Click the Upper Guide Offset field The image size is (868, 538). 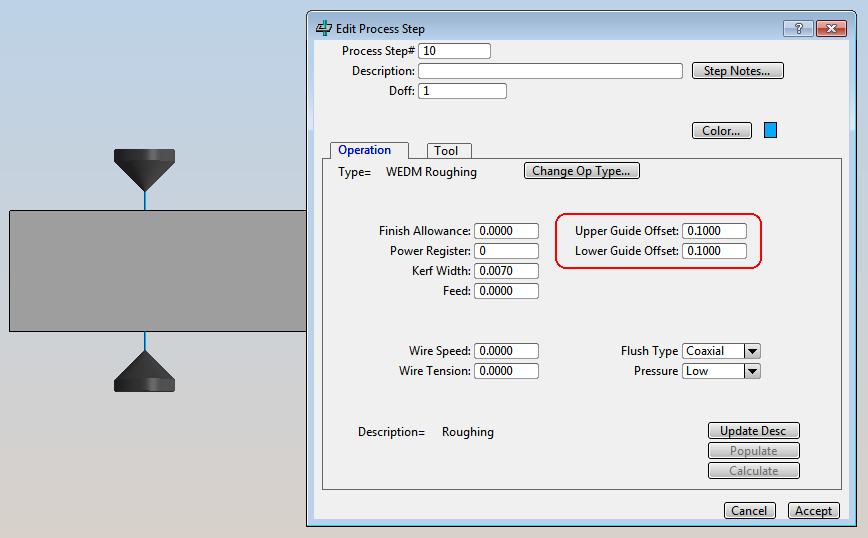pos(715,231)
